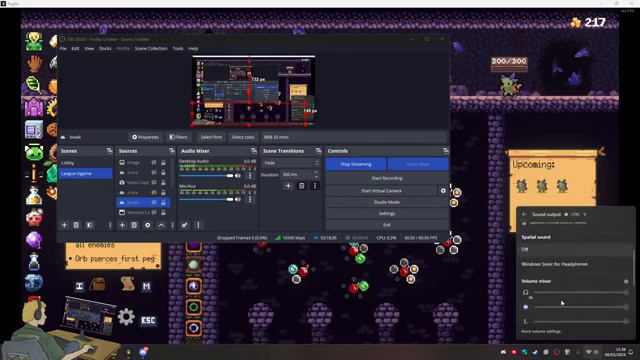This screenshot has height=360, width=640.
Task: Adjust the Desktop Audio volume slider
Action: (206, 176)
